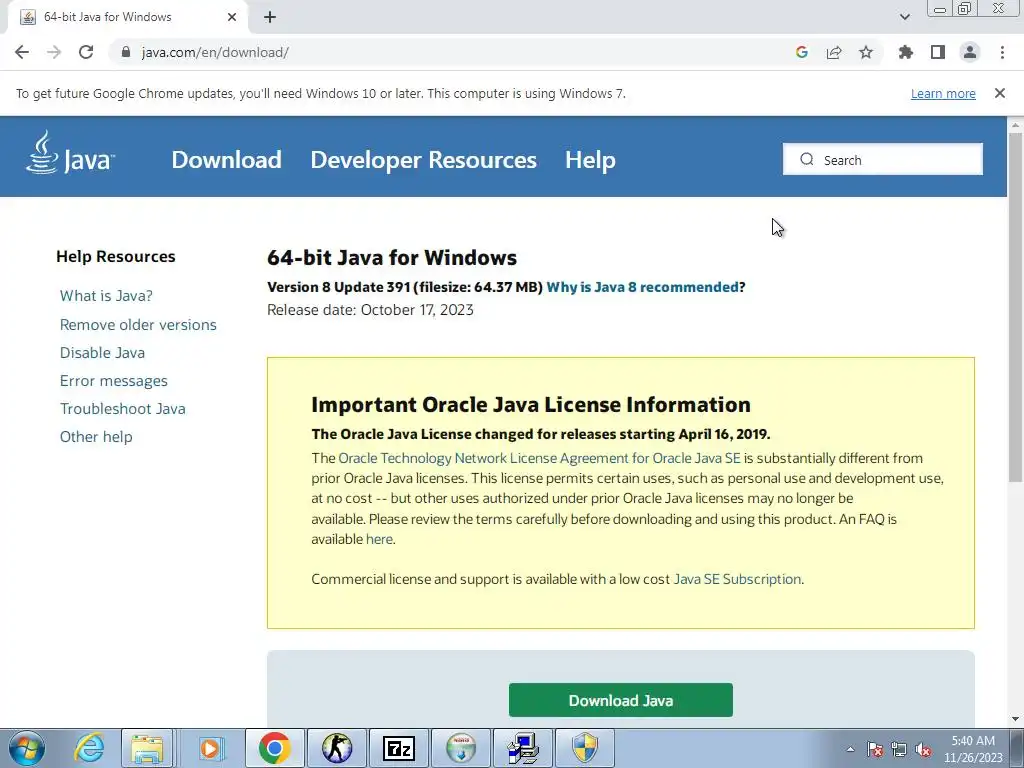
Task: Open the shield icon in taskbar
Action: pos(585,748)
